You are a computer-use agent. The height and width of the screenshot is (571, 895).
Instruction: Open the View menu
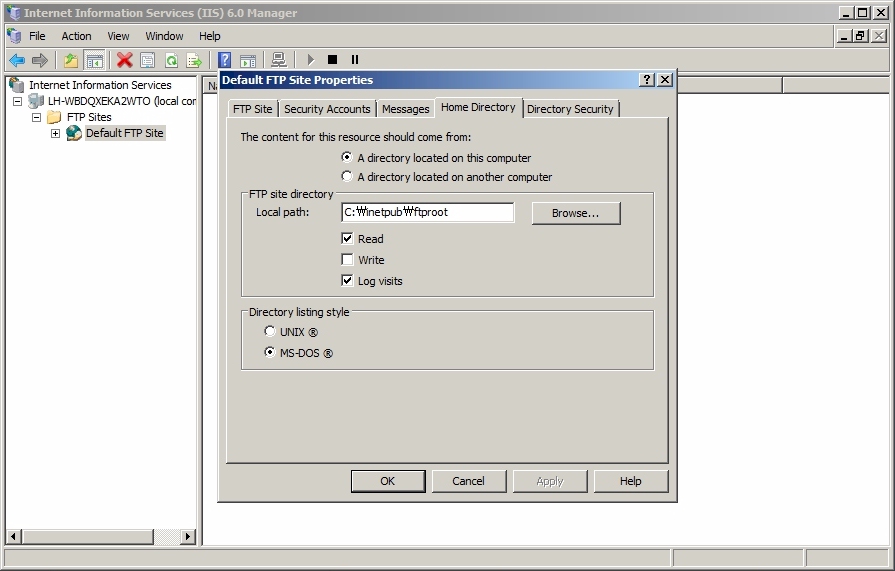pyautogui.click(x=118, y=36)
